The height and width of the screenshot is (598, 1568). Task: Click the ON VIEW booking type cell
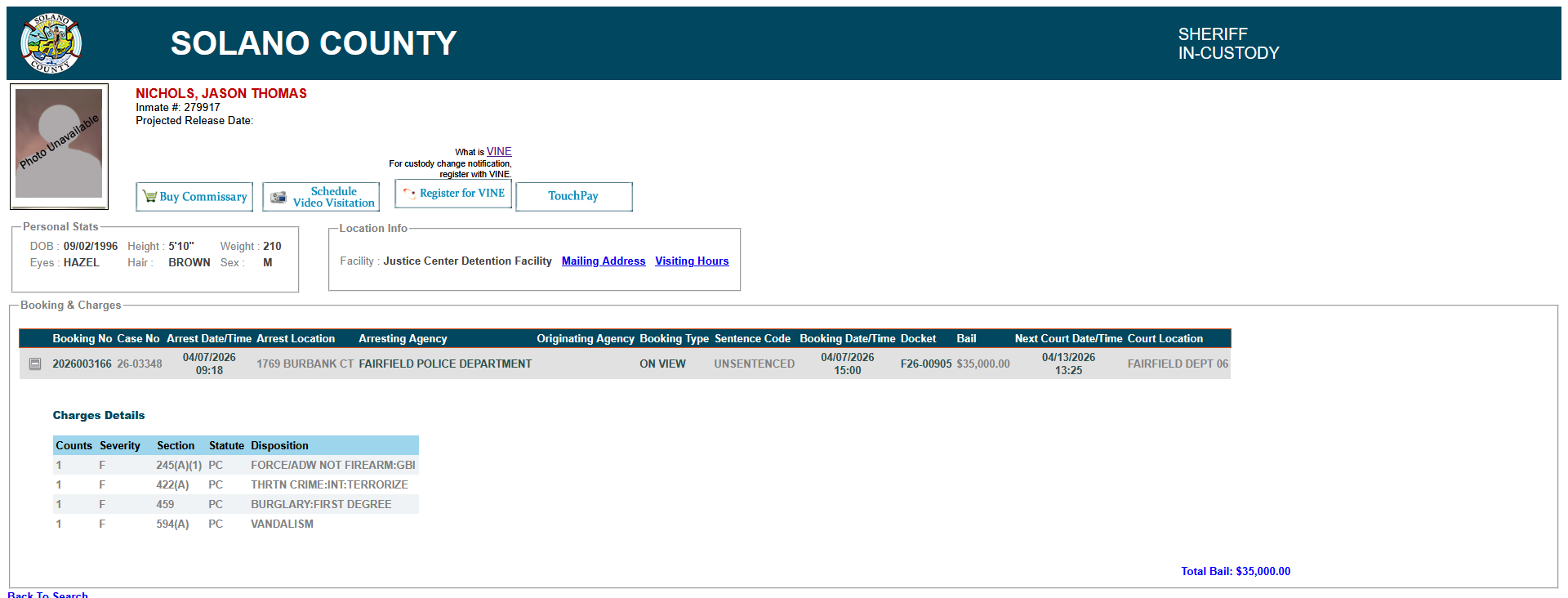click(662, 364)
